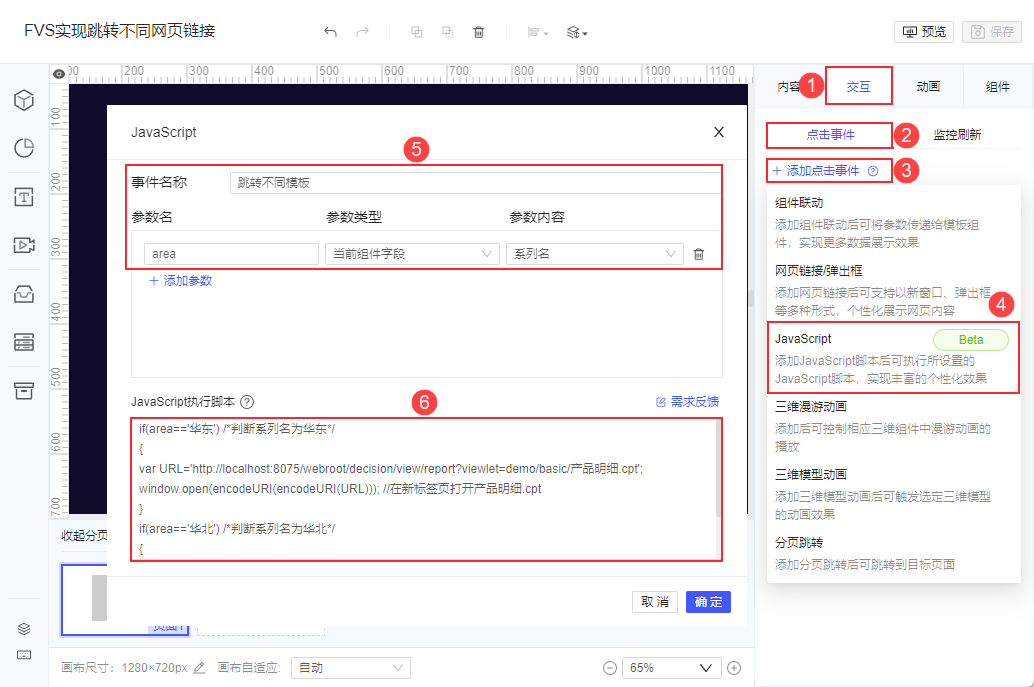Click the 点击事件 option
The image size is (1034, 687).
pos(830,135)
